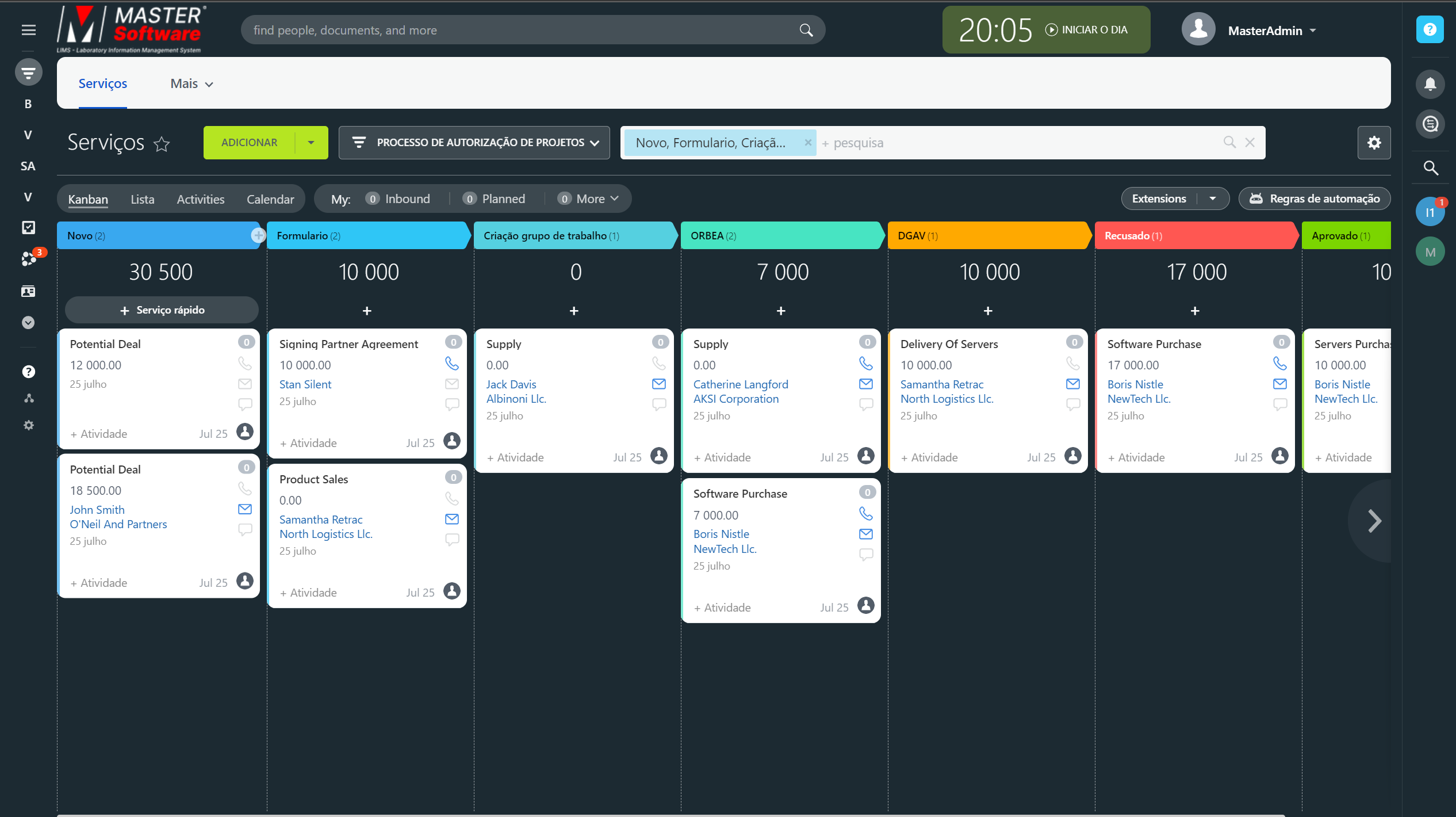Call Boris Nistle on 7 000.00 card
The width and height of the screenshot is (1456, 817).
(x=866, y=513)
